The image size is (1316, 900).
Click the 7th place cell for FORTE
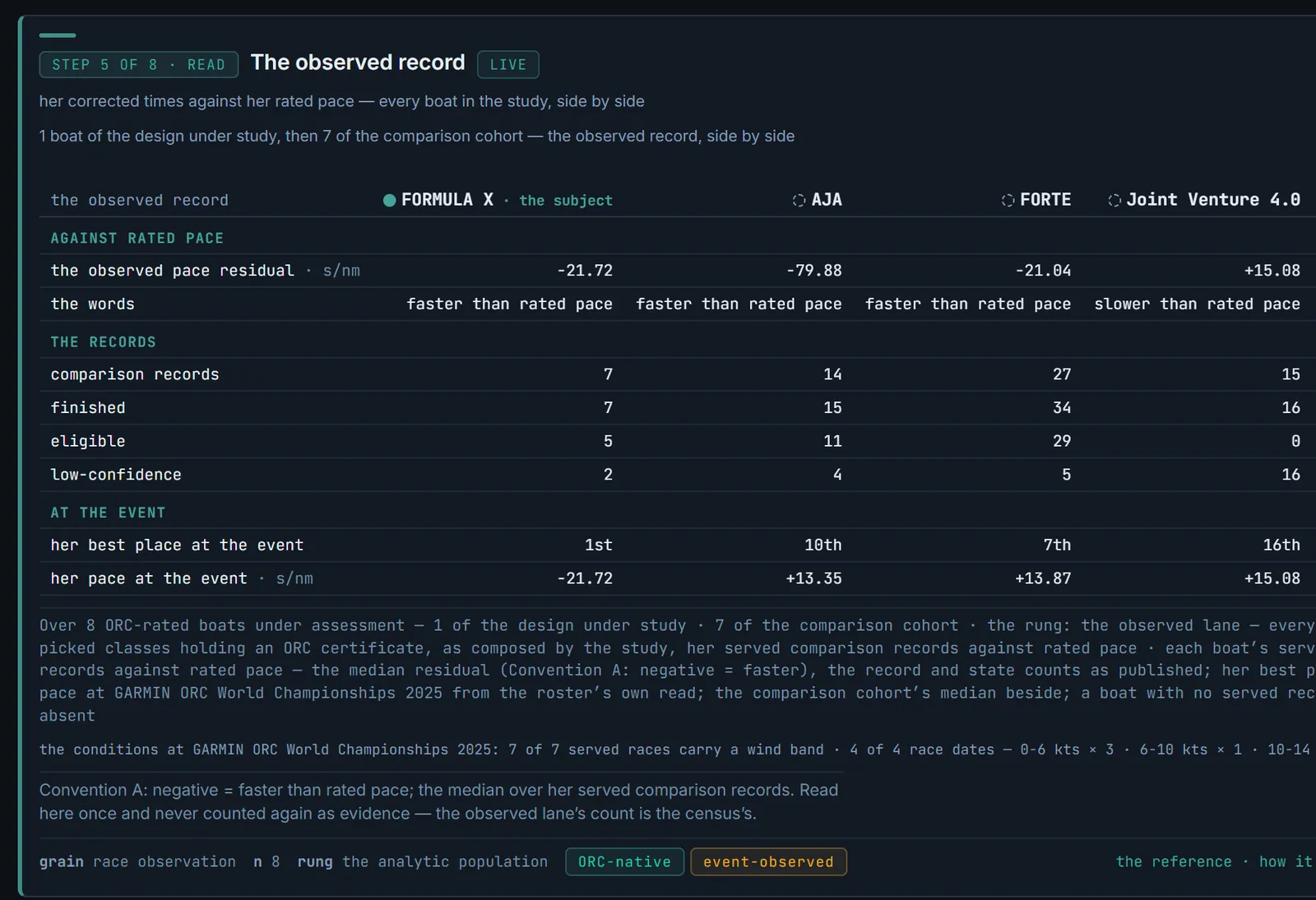click(1057, 545)
